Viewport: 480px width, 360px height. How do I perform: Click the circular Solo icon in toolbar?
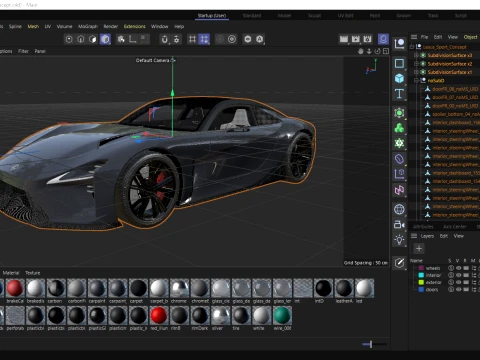tap(232, 39)
